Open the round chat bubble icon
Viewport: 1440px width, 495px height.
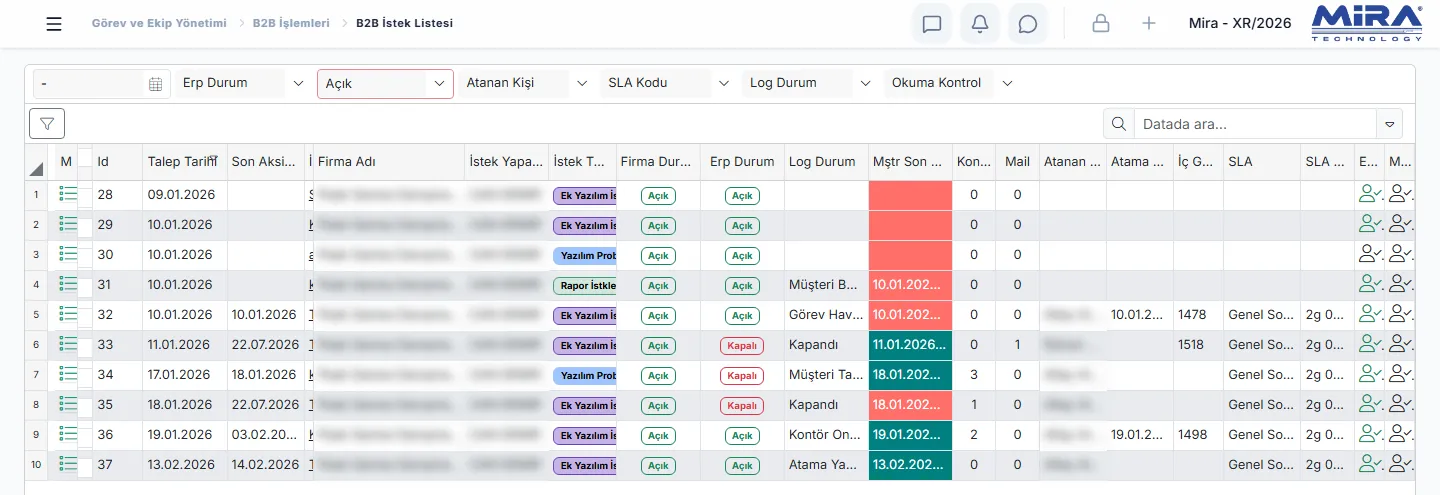[1028, 24]
